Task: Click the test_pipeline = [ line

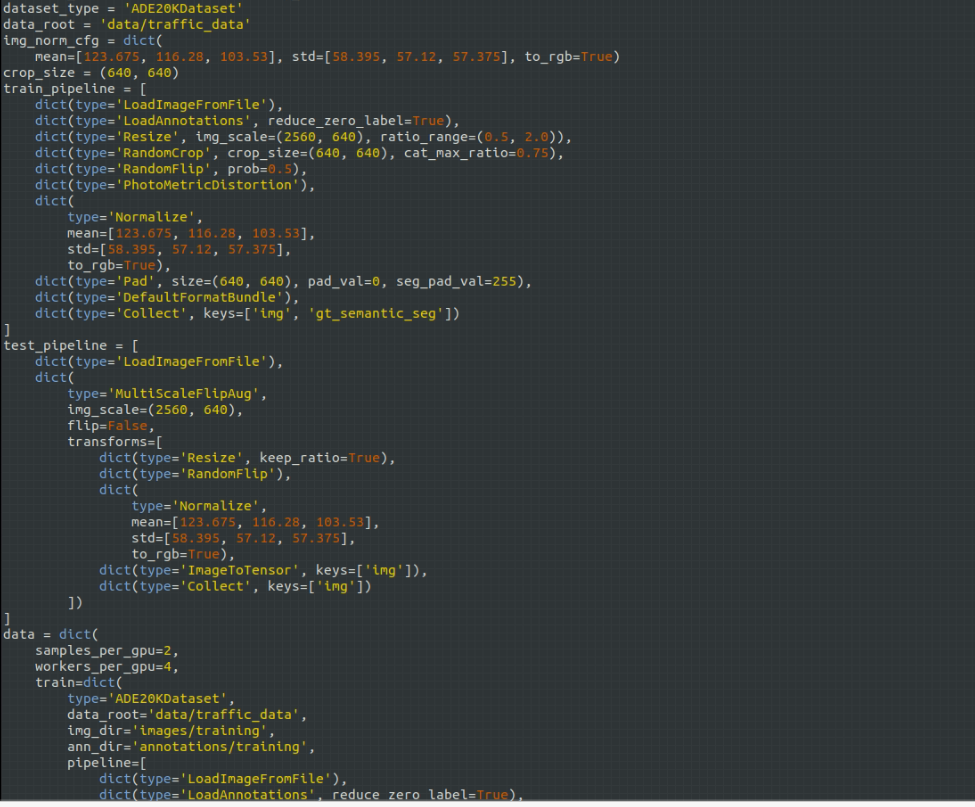Action: click(71, 346)
